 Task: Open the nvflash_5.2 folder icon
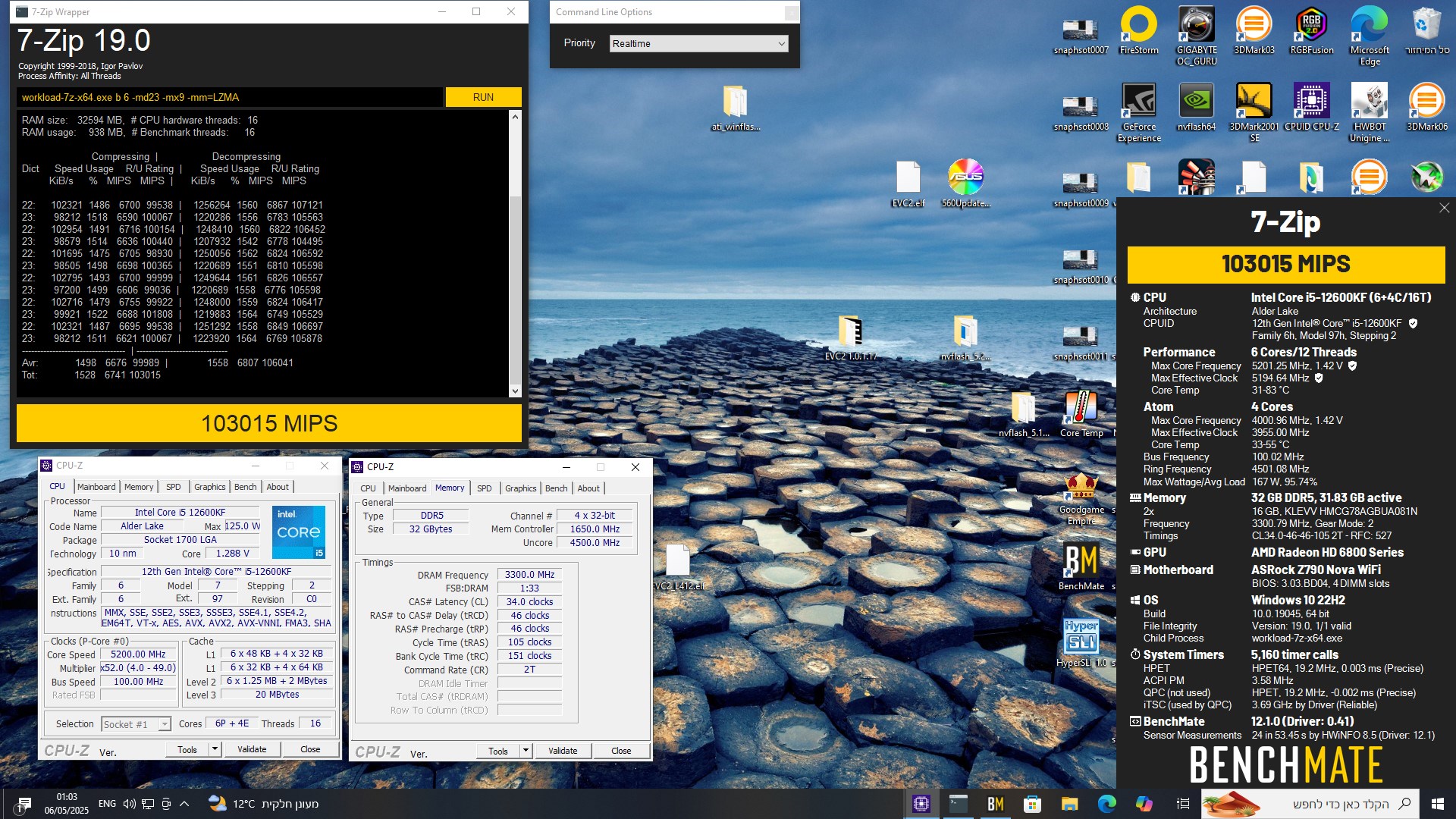[x=965, y=337]
